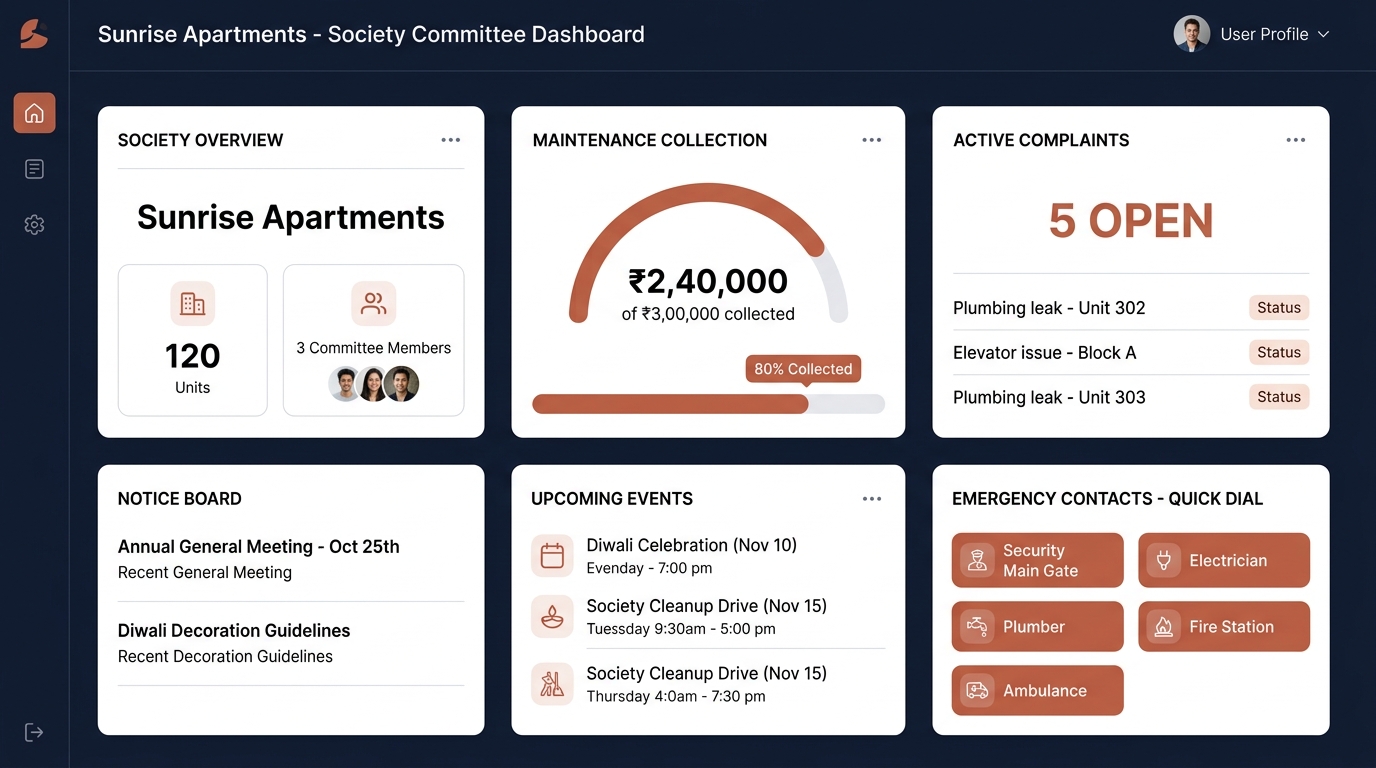1376x768 pixels.
Task: Click the ₹2,40,000 collected amount
Action: tap(708, 282)
